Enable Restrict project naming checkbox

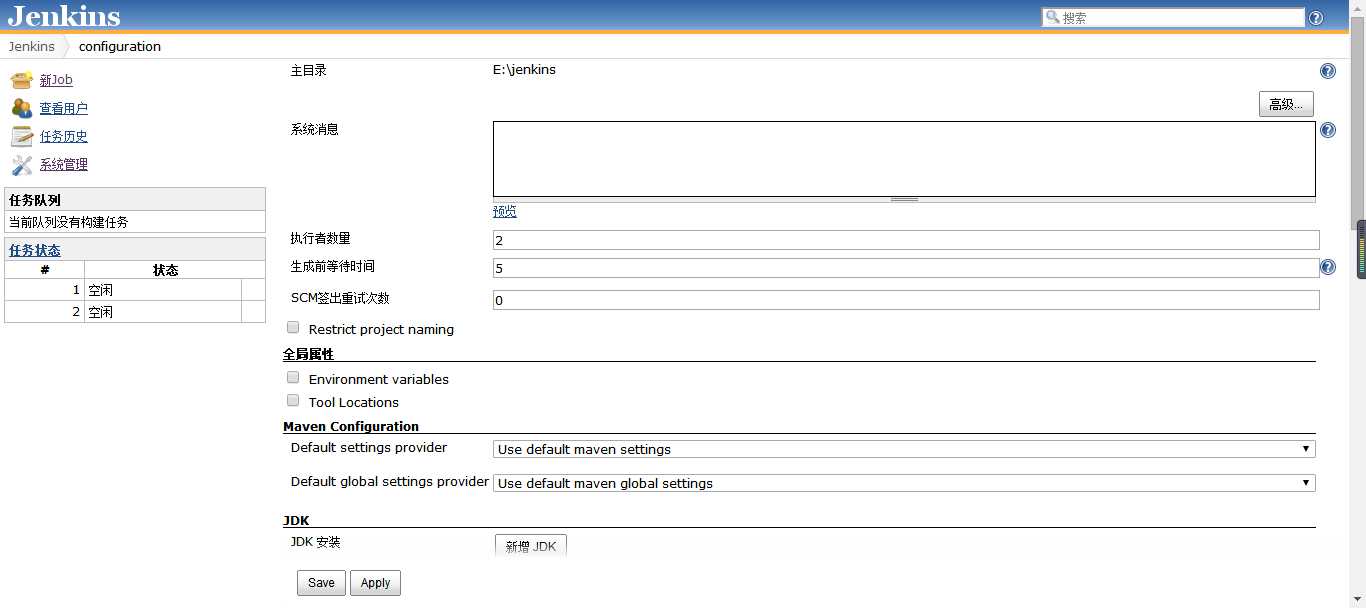[293, 327]
